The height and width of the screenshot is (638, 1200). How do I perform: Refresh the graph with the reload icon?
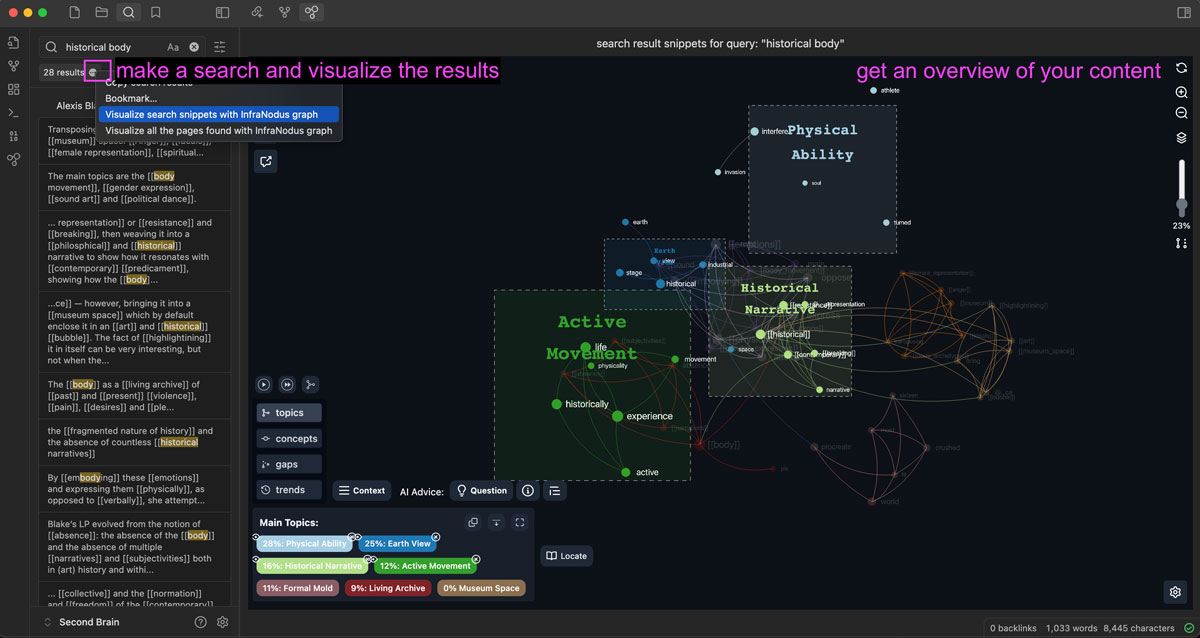[1182, 68]
